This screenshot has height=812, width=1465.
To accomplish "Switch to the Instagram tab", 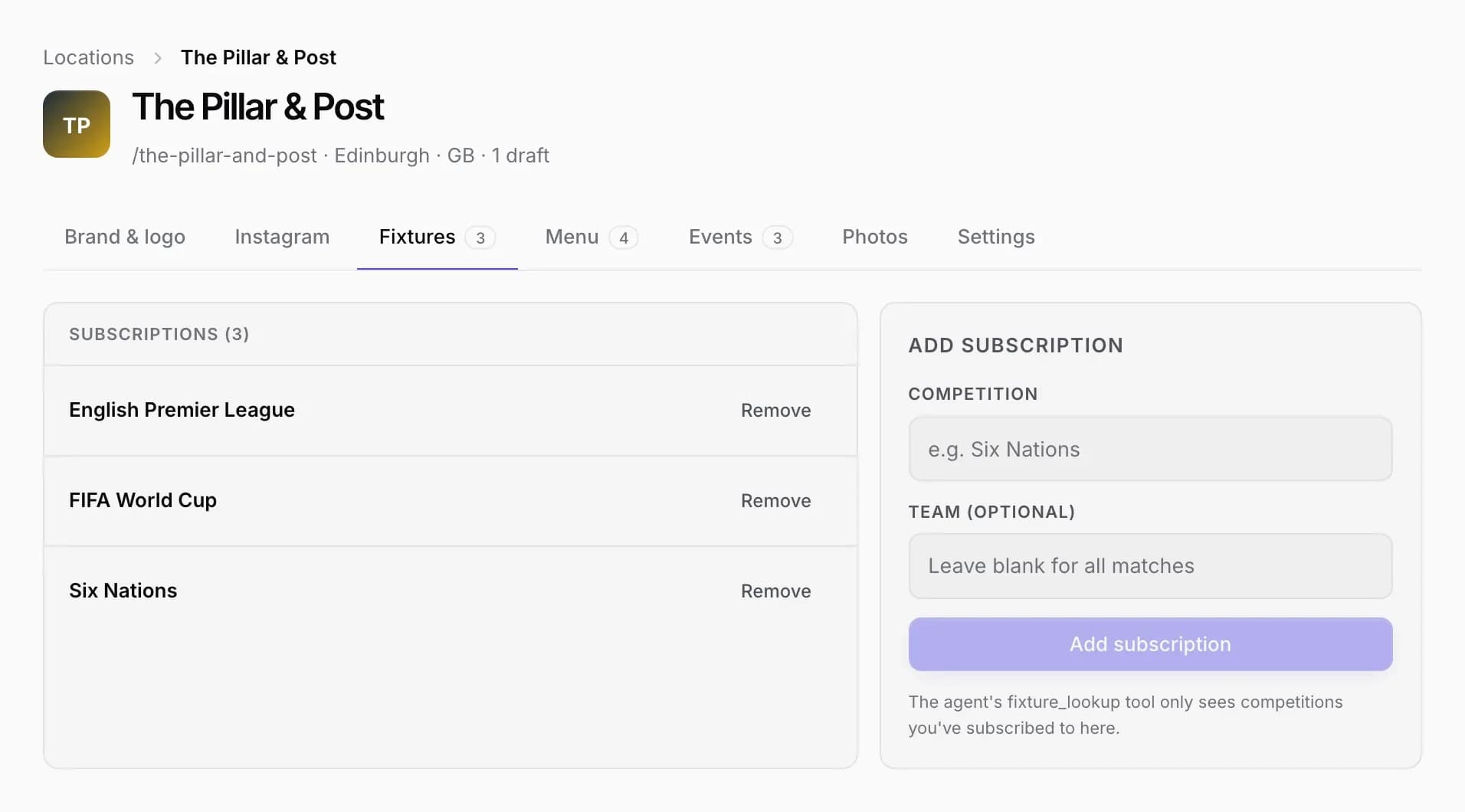I will (282, 237).
